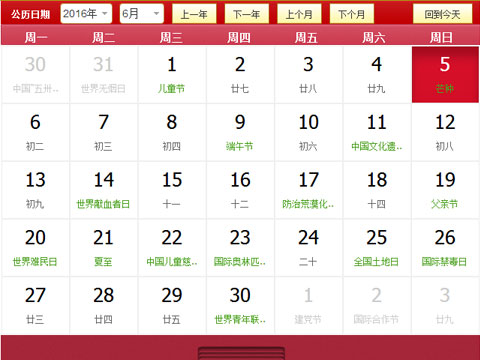The width and height of the screenshot is (480, 360).
Task: Expand the bottom pull handle panel
Action: [x=241, y=353]
